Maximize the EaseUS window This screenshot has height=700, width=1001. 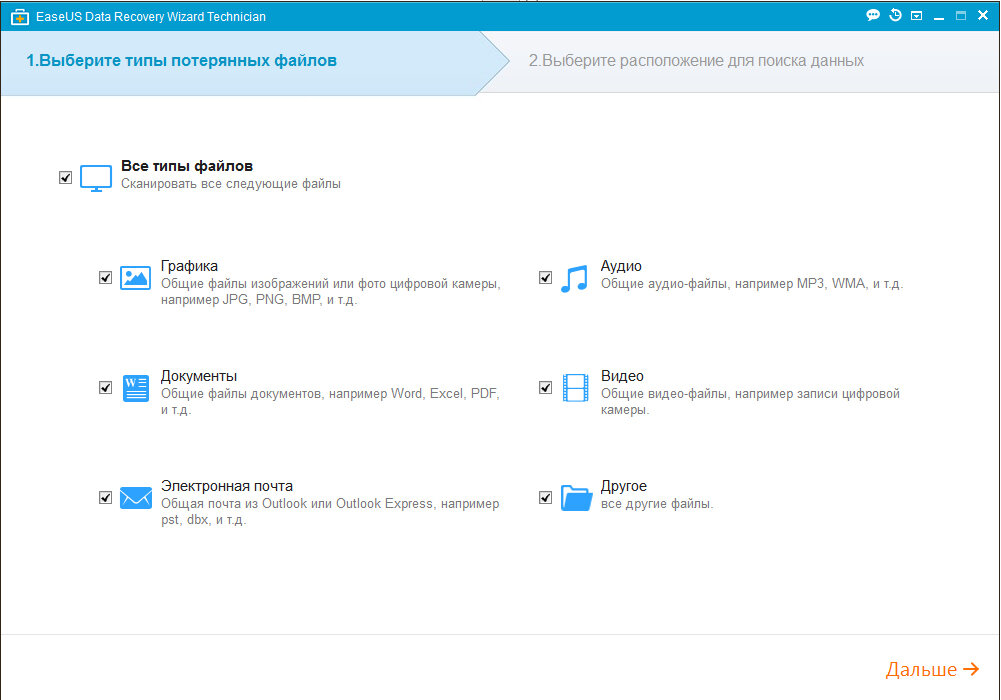pos(961,16)
